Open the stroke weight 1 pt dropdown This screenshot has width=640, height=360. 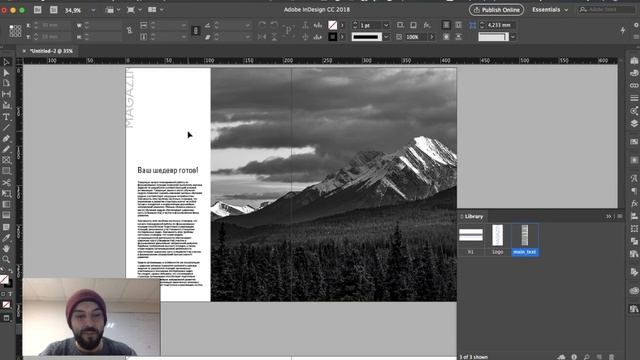click(x=386, y=25)
